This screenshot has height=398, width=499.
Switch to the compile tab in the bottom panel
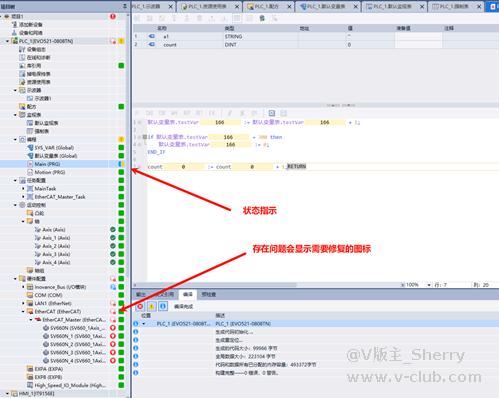188,294
